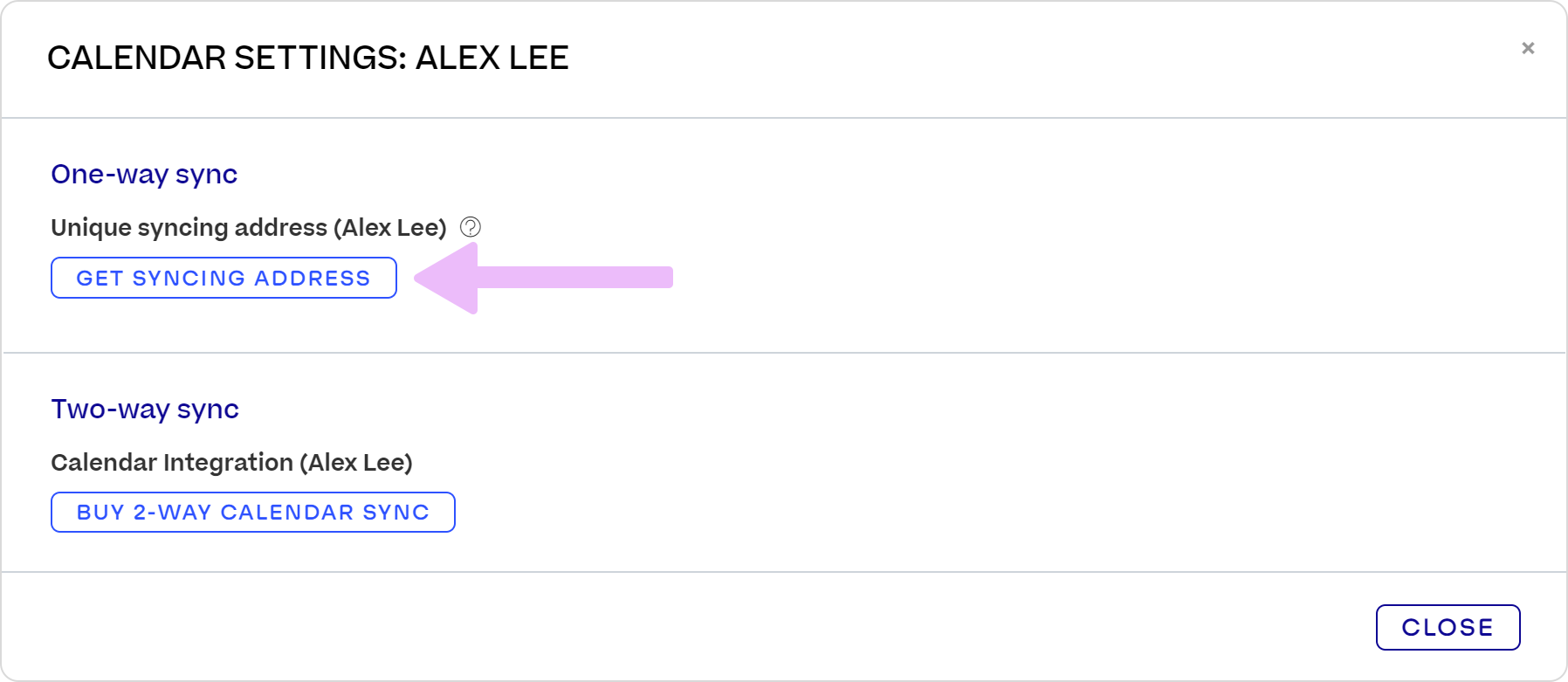Image resolution: width=1568 pixels, height=682 pixels.
Task: Click the Two-way sync heading
Action: tap(145, 409)
